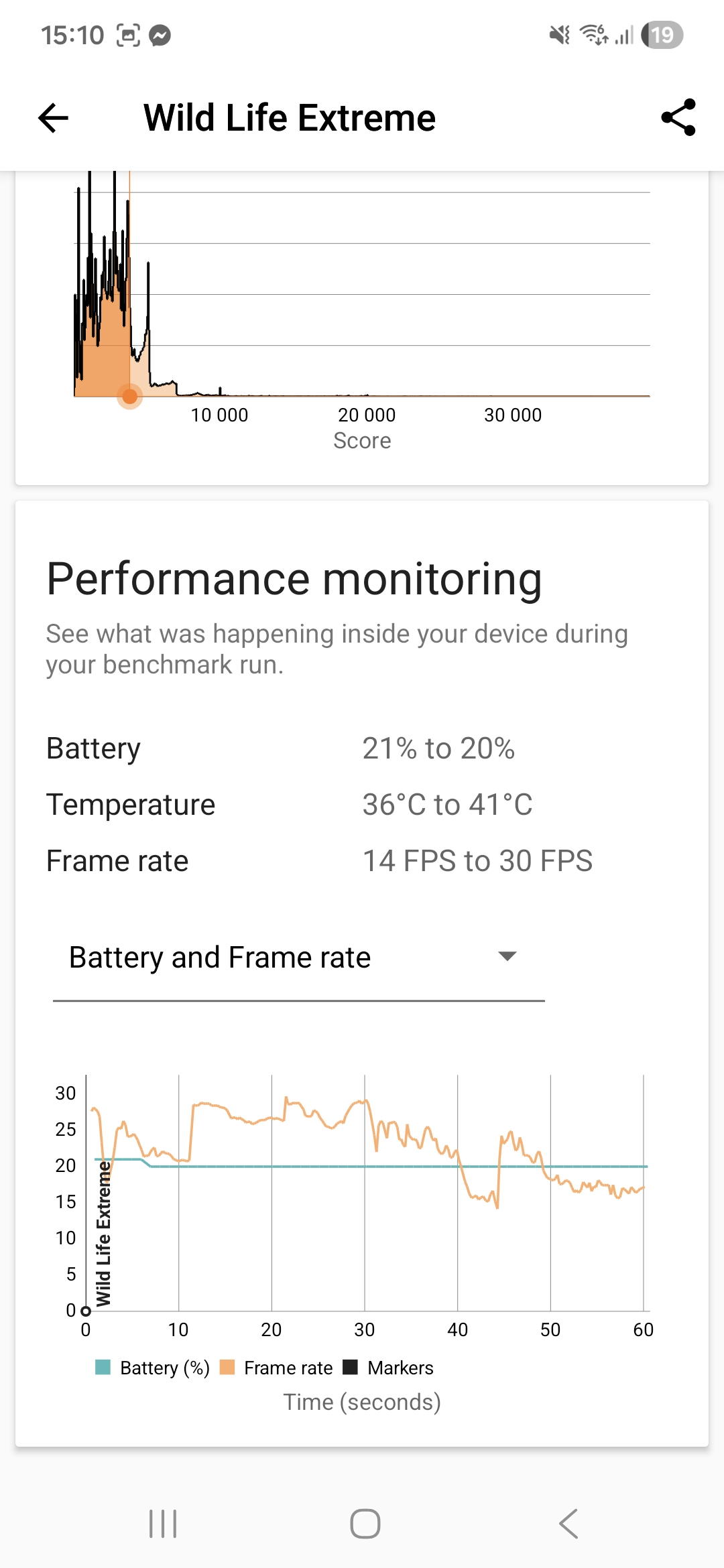Tap the Wi-Fi status icon

click(593, 35)
